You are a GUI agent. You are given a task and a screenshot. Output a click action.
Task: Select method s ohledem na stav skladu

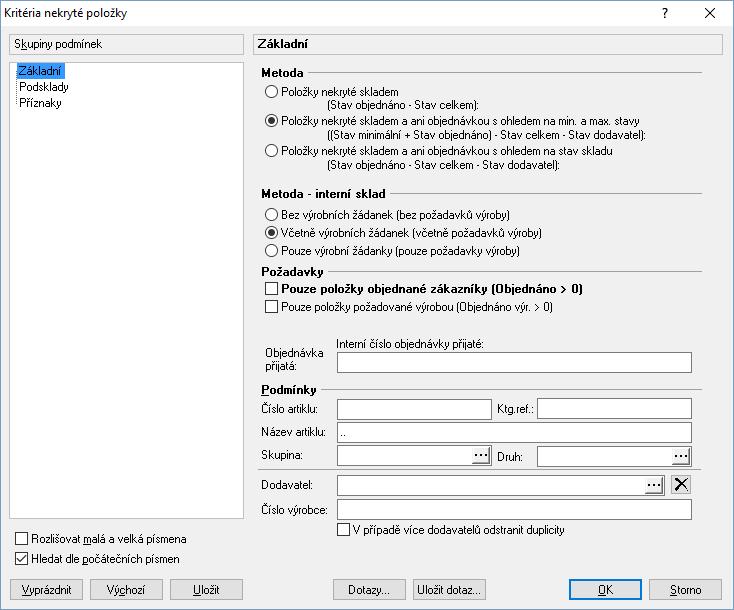pos(272,151)
